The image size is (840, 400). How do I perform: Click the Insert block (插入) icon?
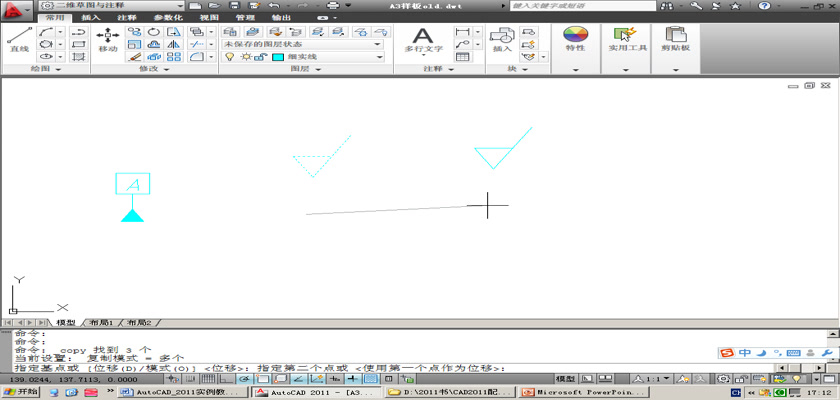click(x=502, y=40)
